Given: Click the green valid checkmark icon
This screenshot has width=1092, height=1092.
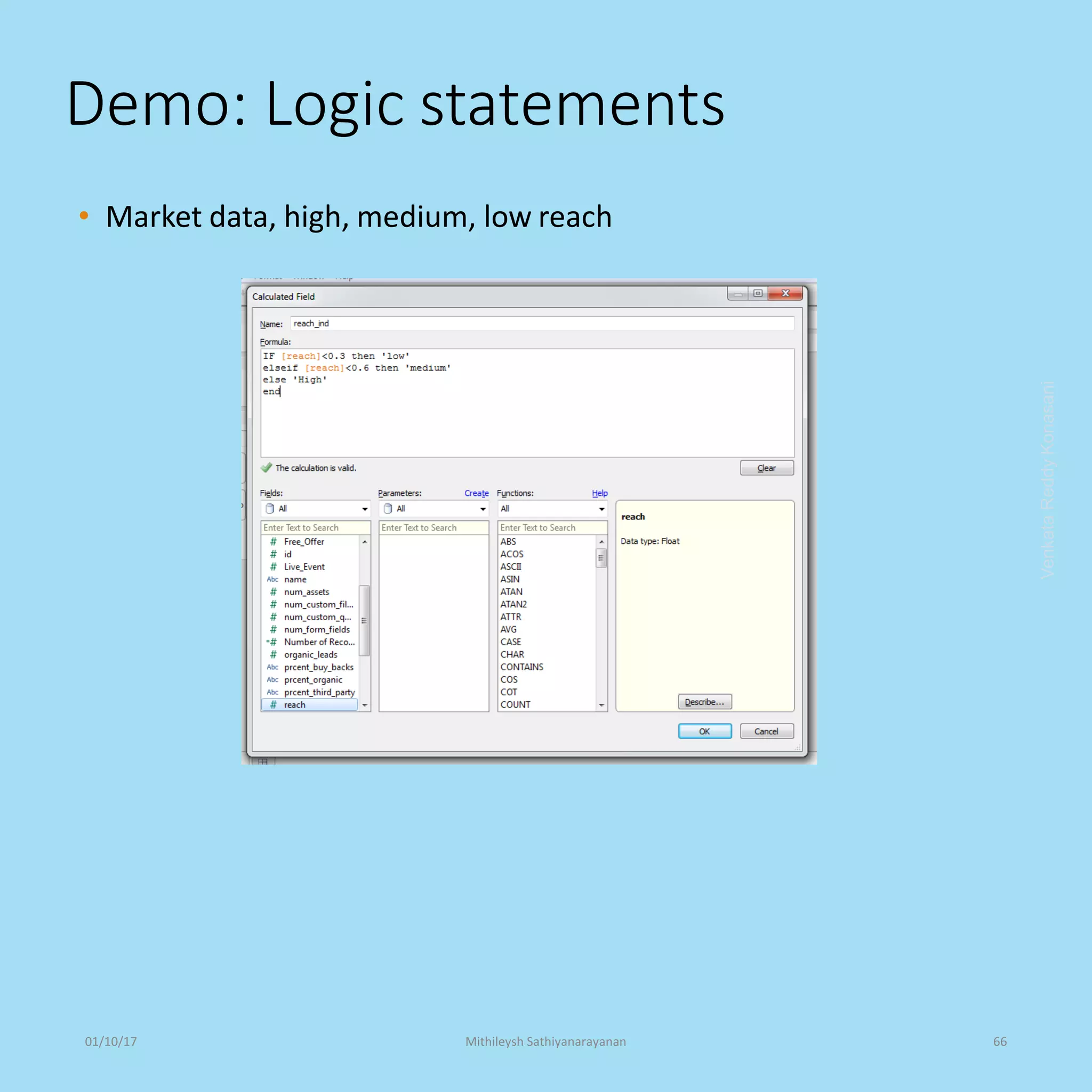Looking at the screenshot, I should click(x=266, y=468).
